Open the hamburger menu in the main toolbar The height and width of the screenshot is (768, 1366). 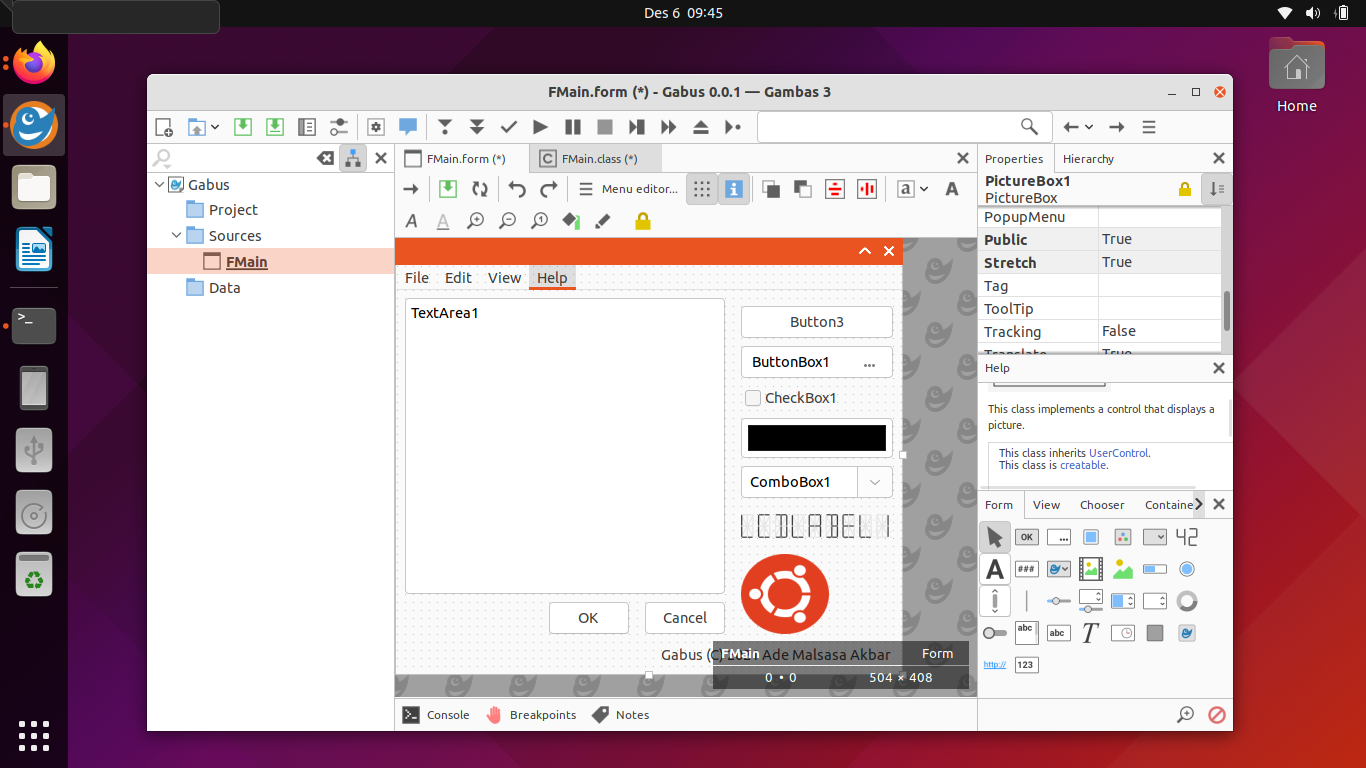click(1149, 127)
